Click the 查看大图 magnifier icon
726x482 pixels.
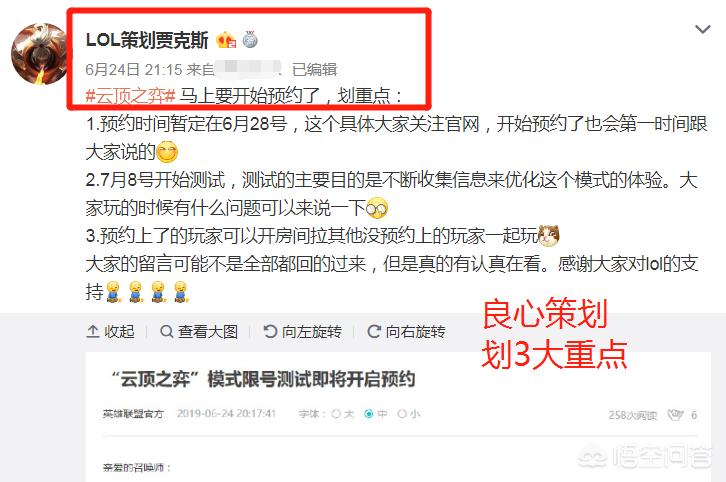coord(167,332)
